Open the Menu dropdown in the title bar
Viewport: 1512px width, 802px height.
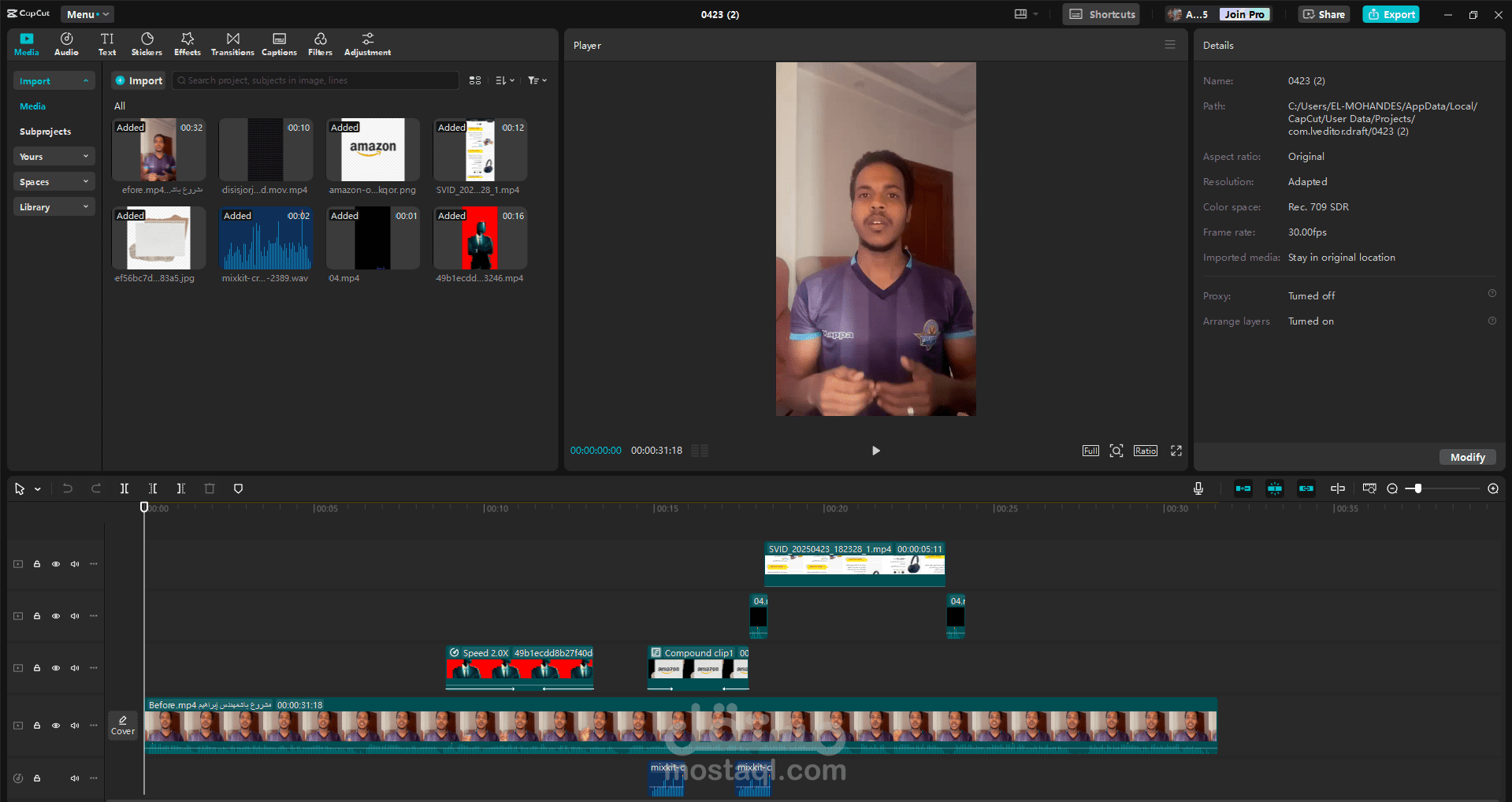pos(87,14)
